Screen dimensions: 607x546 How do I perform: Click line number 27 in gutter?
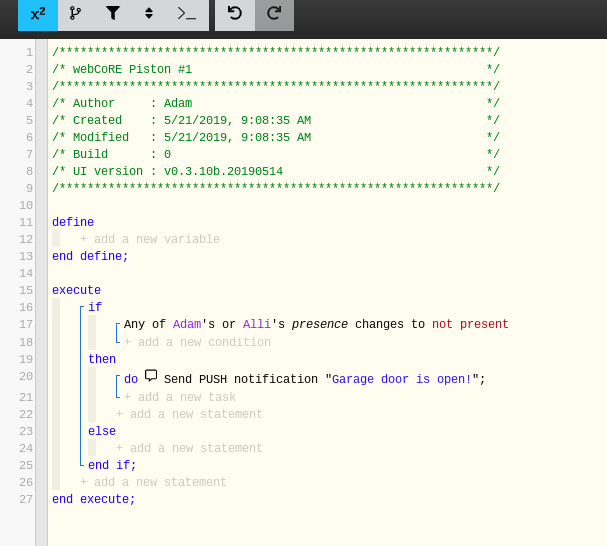(26, 499)
